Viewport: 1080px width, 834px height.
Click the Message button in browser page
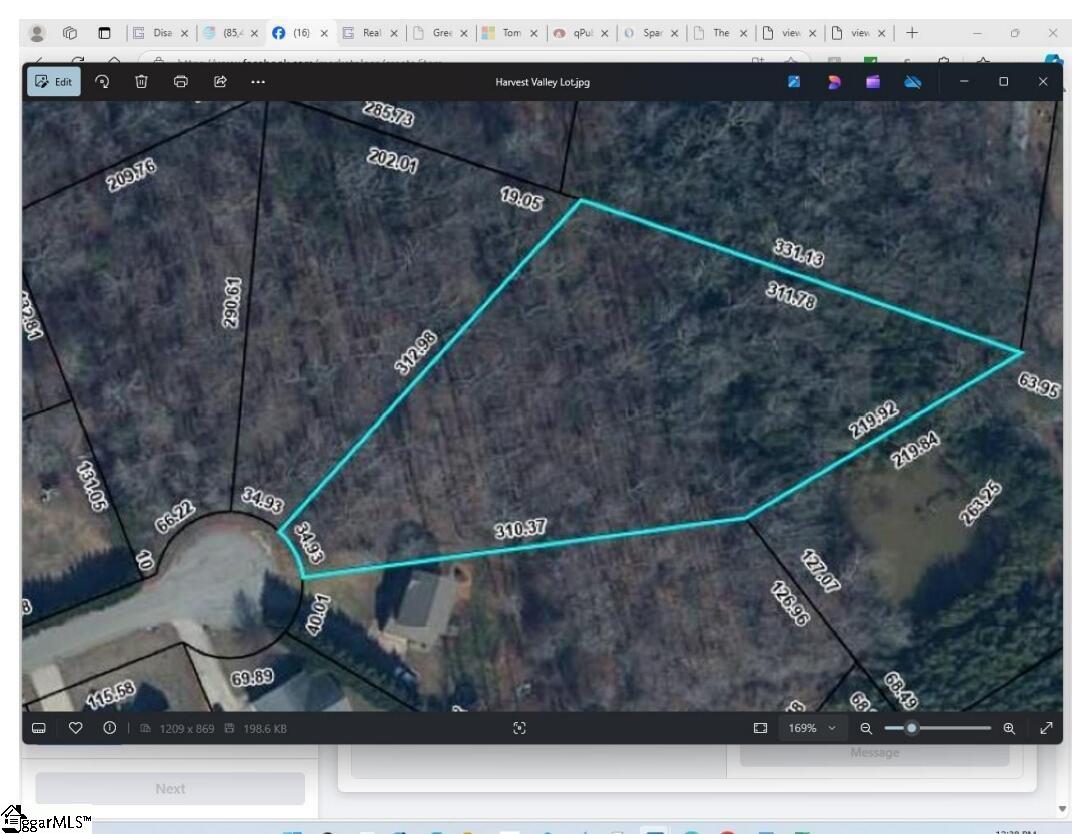(875, 753)
